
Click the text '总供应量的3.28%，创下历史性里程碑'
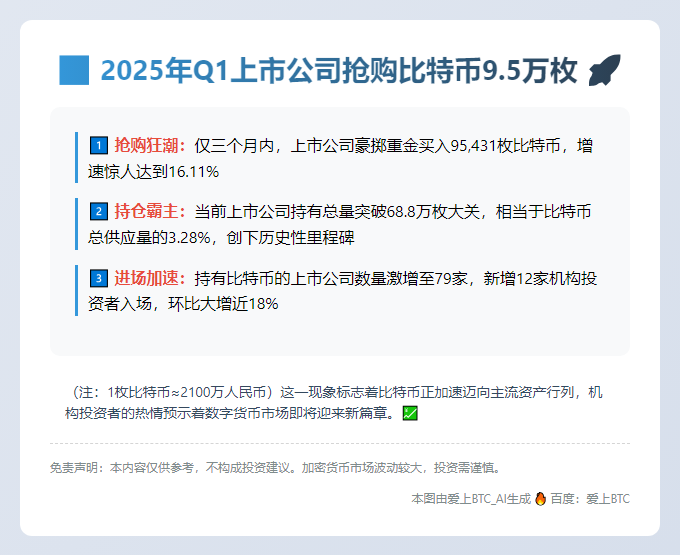point(221,238)
